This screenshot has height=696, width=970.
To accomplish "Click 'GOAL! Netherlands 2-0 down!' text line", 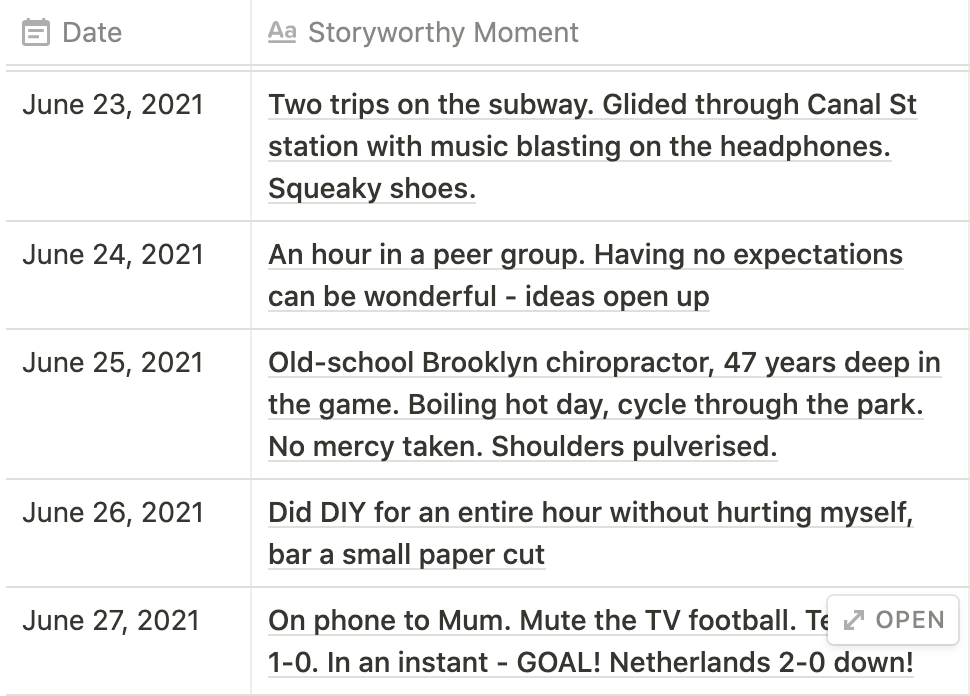I will tap(715, 663).
